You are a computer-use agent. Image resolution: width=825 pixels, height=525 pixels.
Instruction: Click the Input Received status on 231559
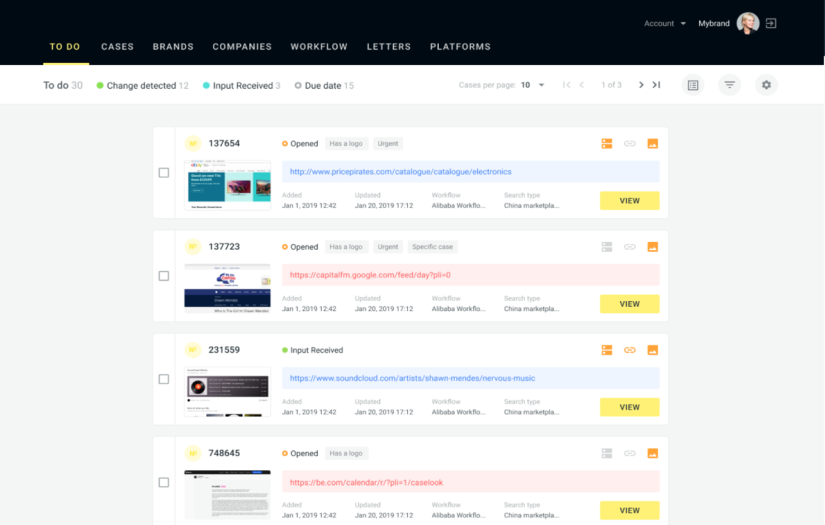[x=313, y=350]
